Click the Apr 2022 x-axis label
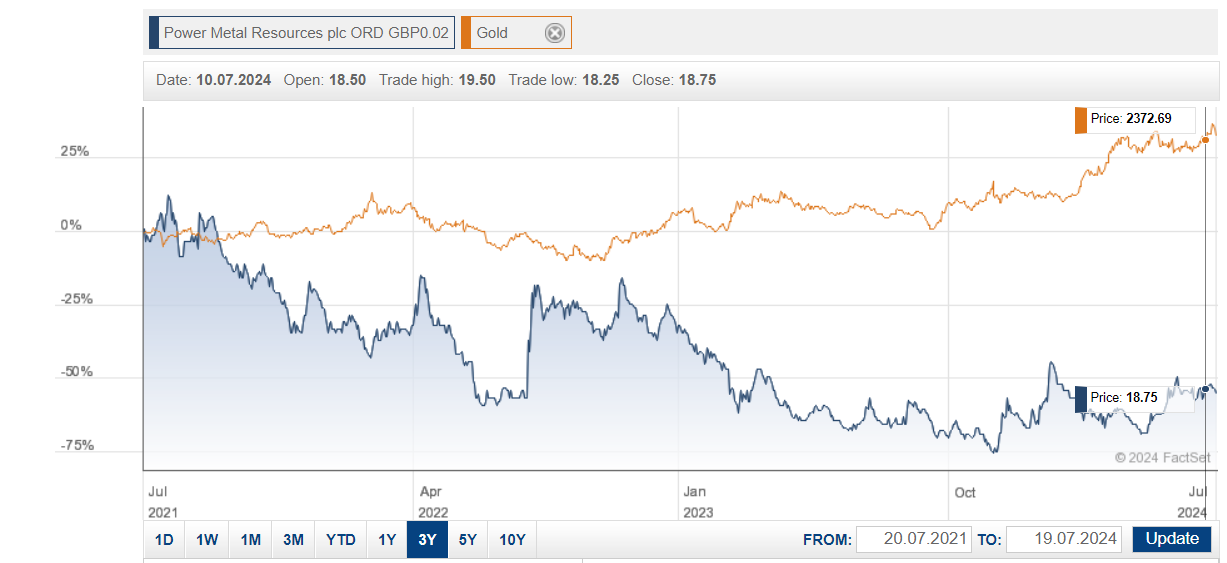The width and height of the screenshot is (1227, 563). (433, 501)
